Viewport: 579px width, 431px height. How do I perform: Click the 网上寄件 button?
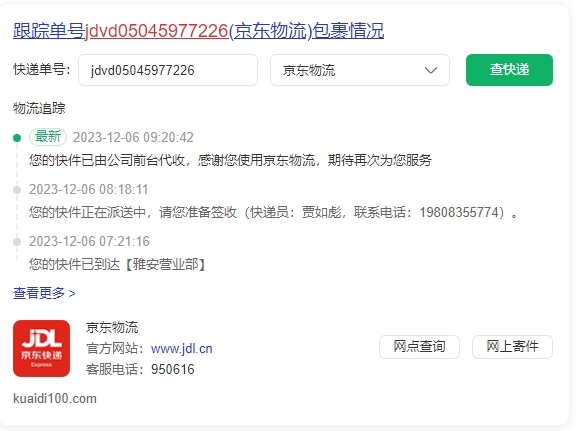(x=512, y=347)
